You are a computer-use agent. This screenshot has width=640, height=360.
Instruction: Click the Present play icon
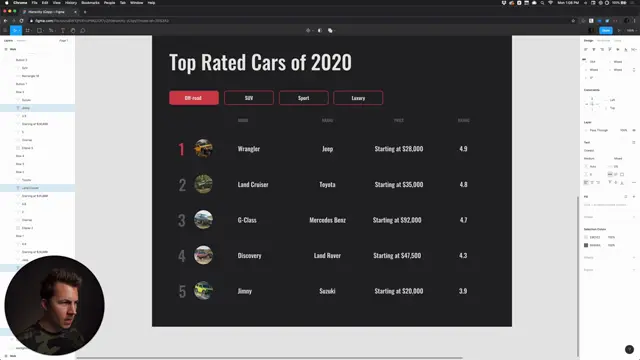pos(619,31)
